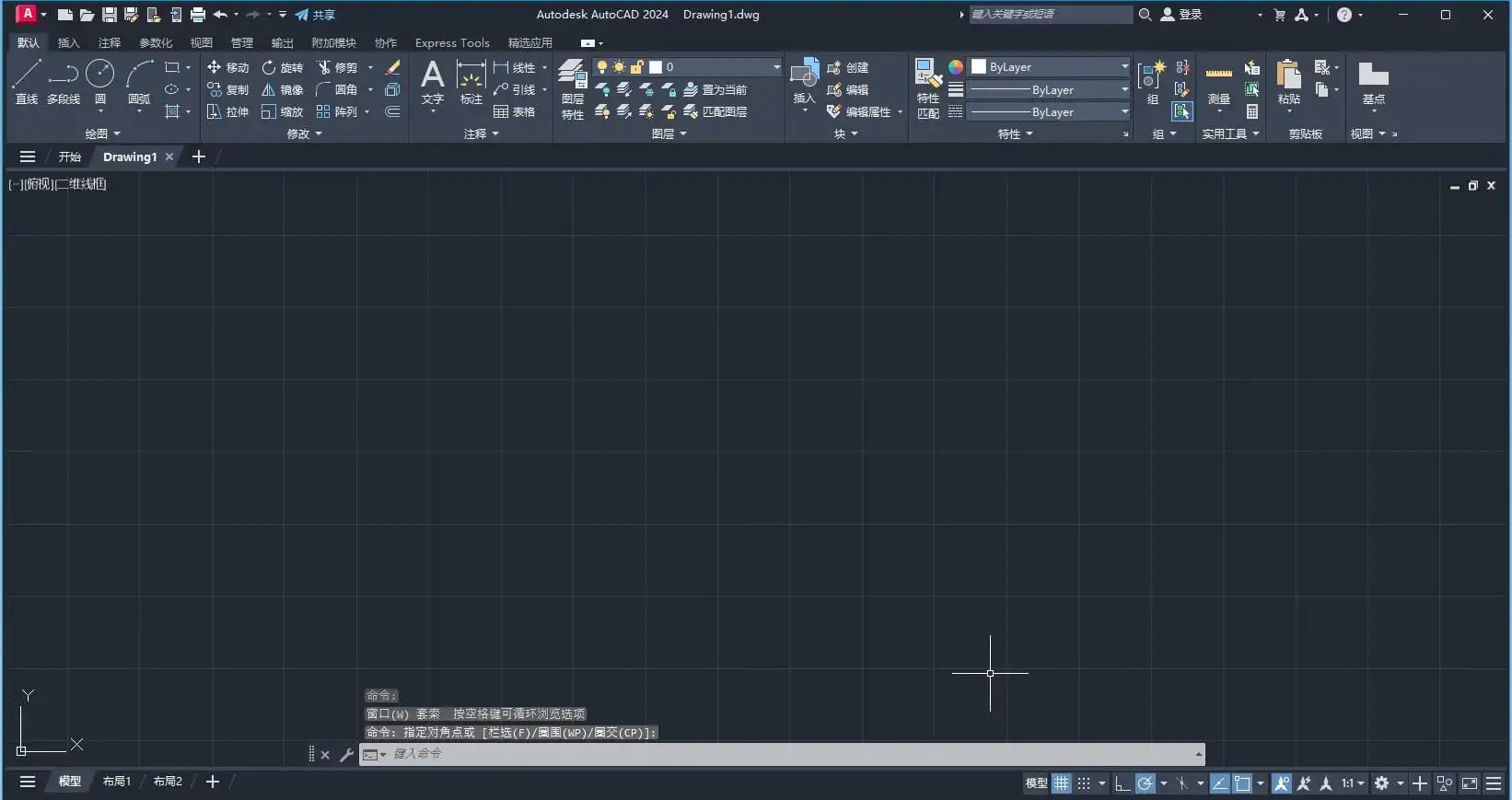Click the Move (移动) tool

[x=227, y=67]
